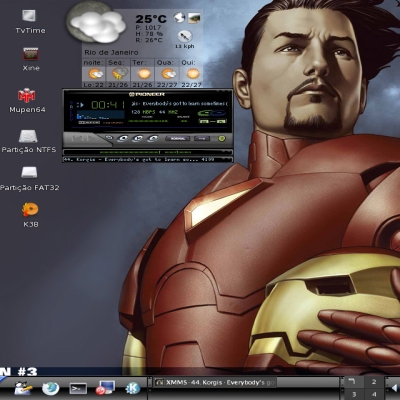The width and height of the screenshot is (400, 400).
Task: Switch to virtual desktop 2 in pager
Action: pyautogui.click(x=374, y=382)
